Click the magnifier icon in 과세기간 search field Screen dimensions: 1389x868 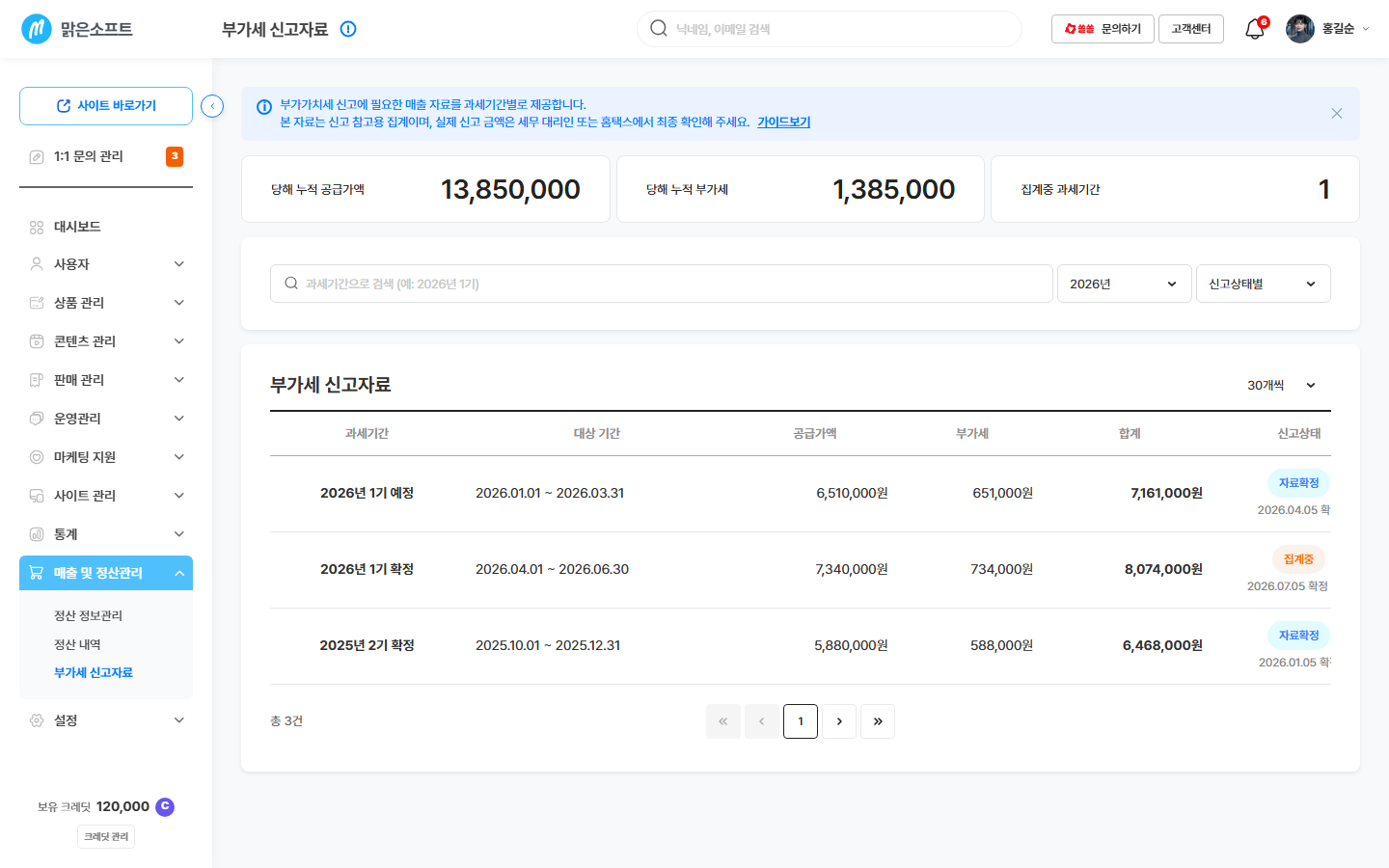(x=291, y=284)
